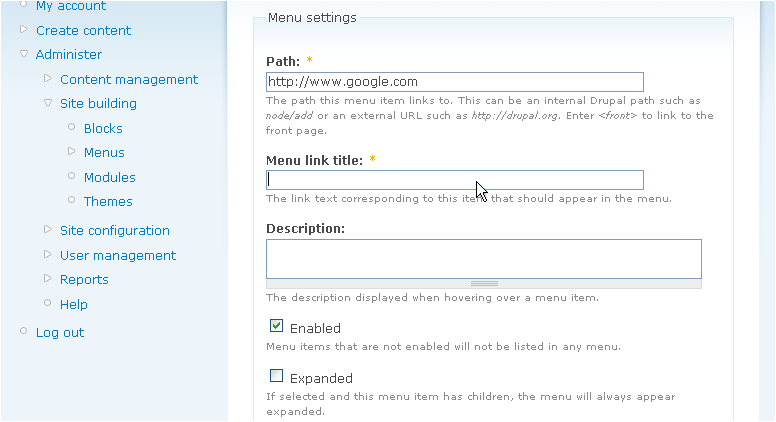Check the Expanded checkbox
The width and height of the screenshot is (776, 422).
(277, 376)
